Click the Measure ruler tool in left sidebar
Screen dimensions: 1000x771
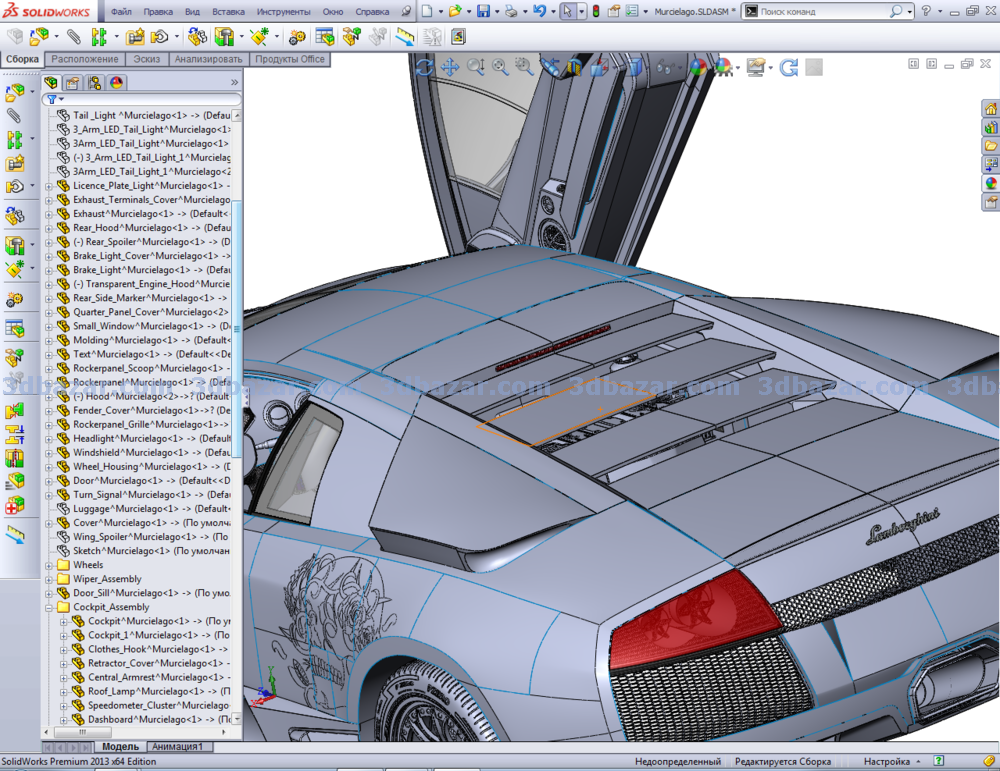[x=15, y=534]
